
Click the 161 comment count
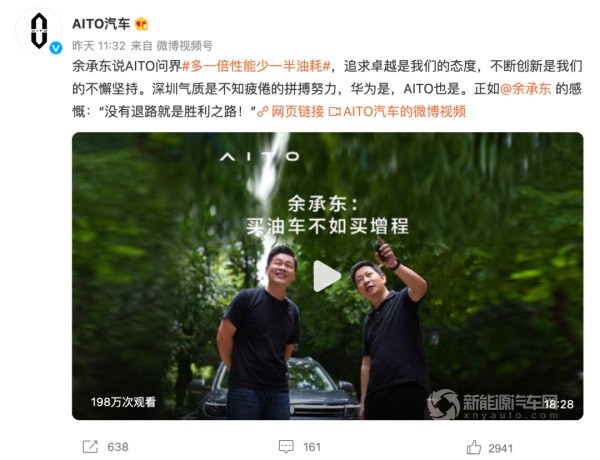(312, 447)
